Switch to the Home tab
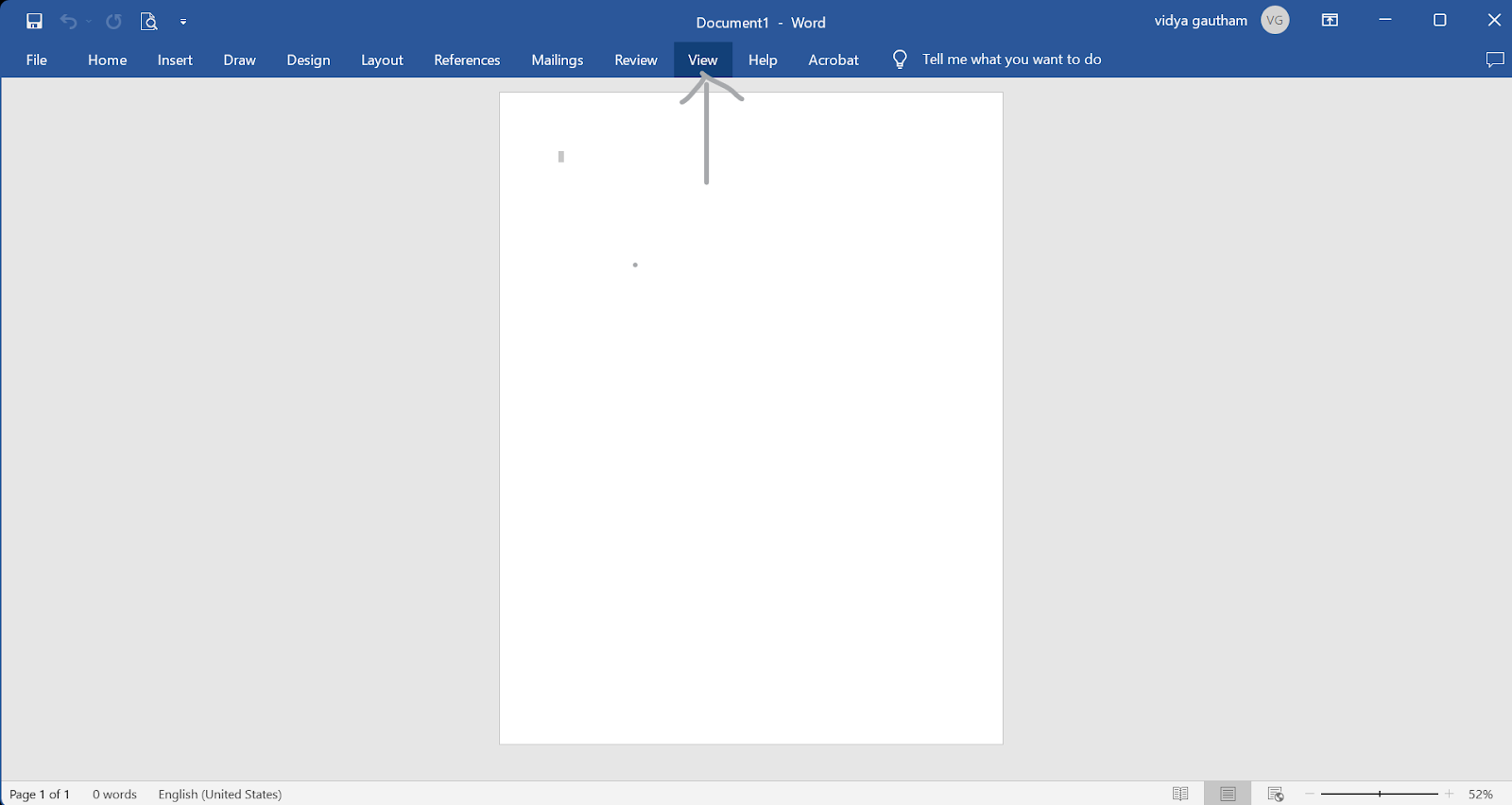Viewport: 1512px width, 805px height. 108,60
